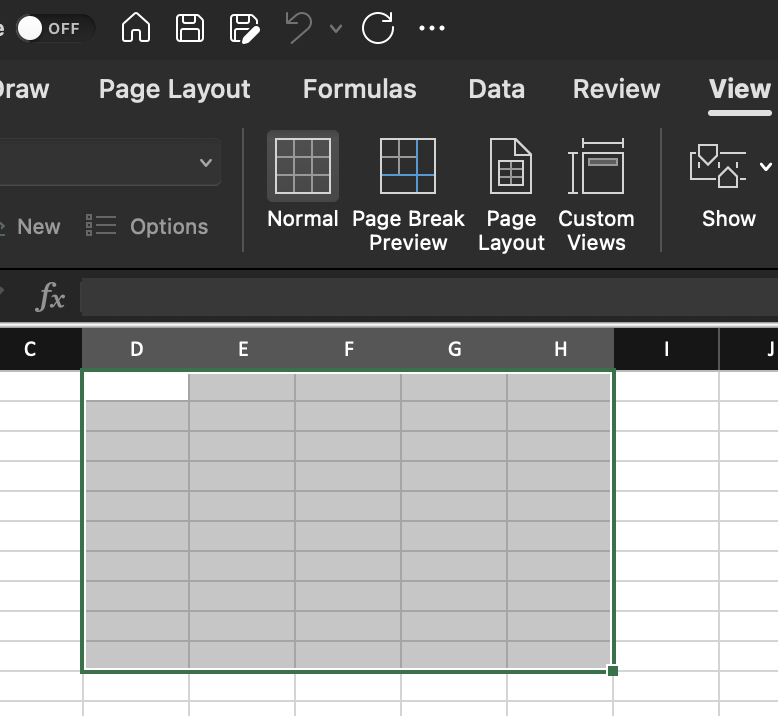
Task: Open the Formulas ribbon tab
Action: tap(359, 89)
